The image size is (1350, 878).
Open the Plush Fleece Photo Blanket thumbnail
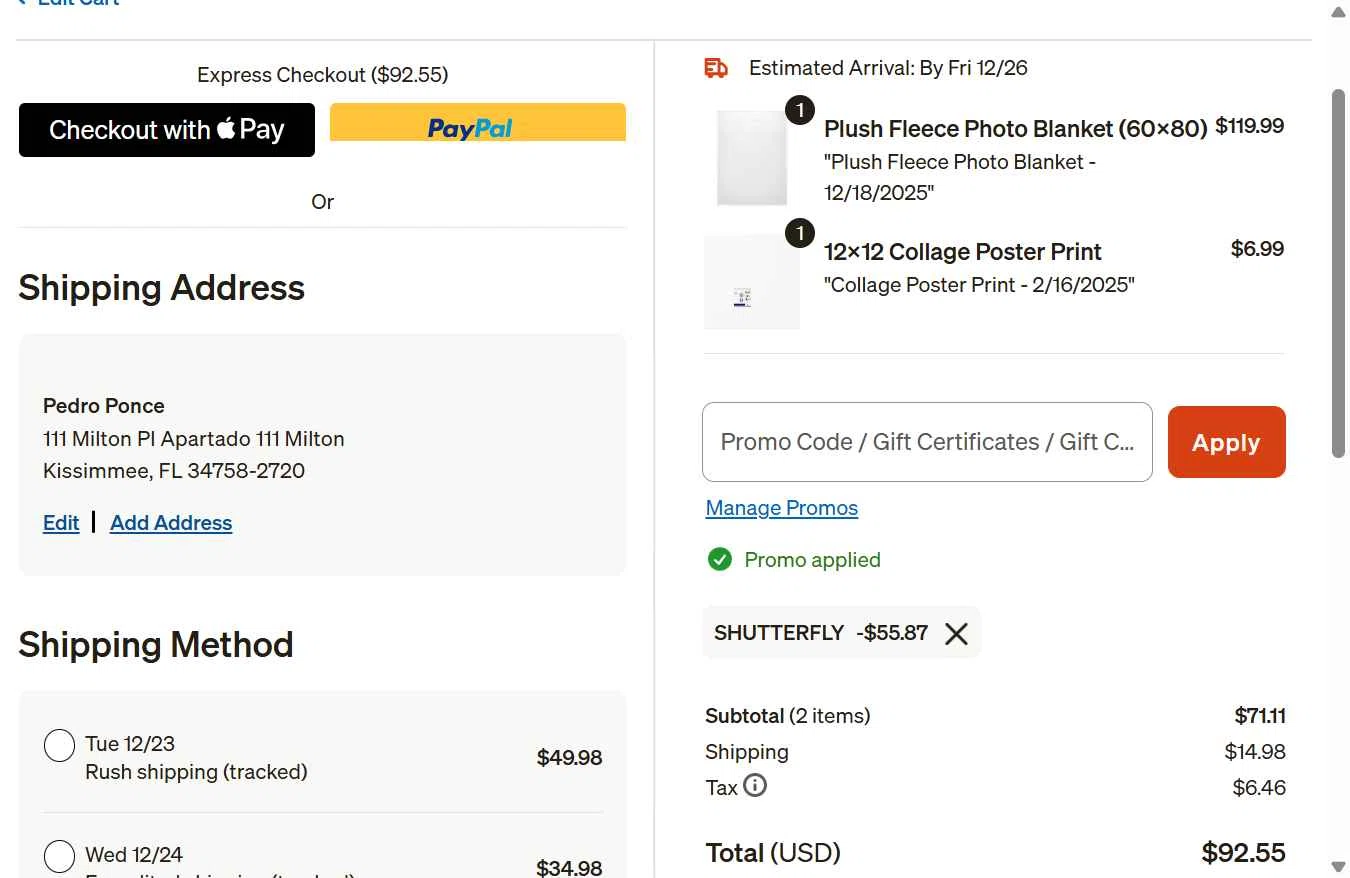point(752,158)
